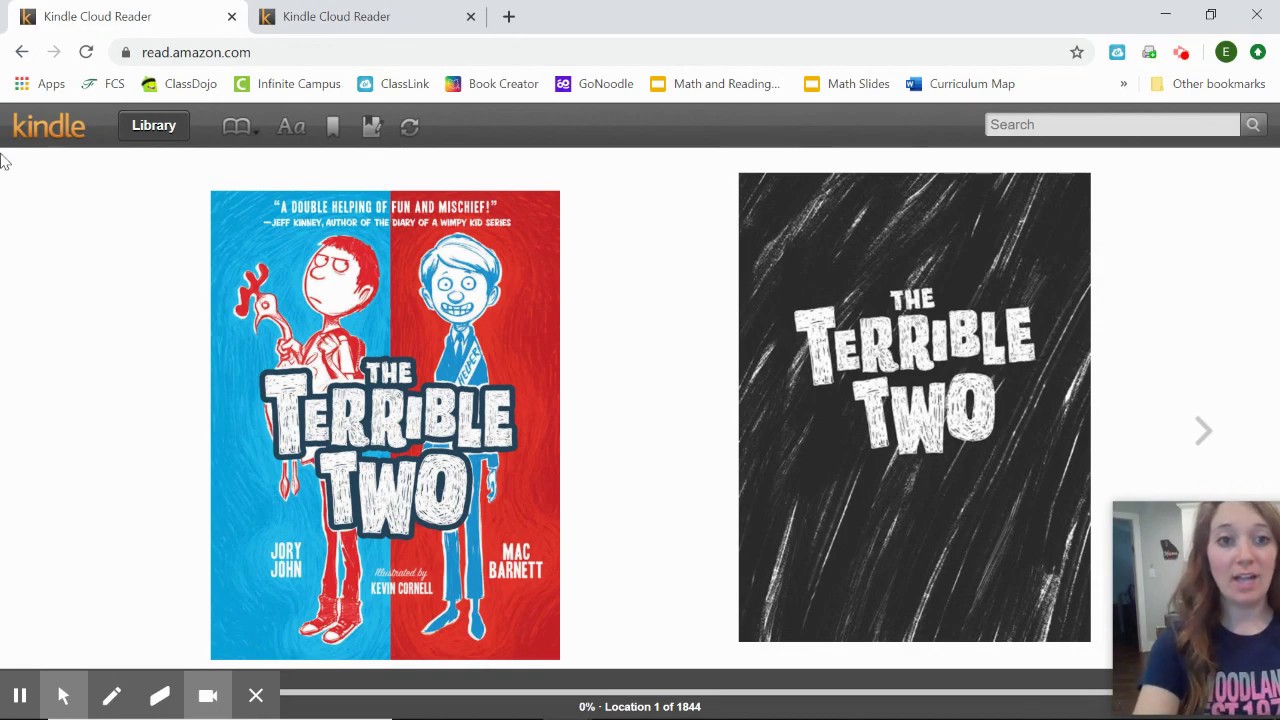The width and height of the screenshot is (1280, 720).
Task: Toggle the recorder webcam camera
Action: pyautogui.click(x=208, y=696)
